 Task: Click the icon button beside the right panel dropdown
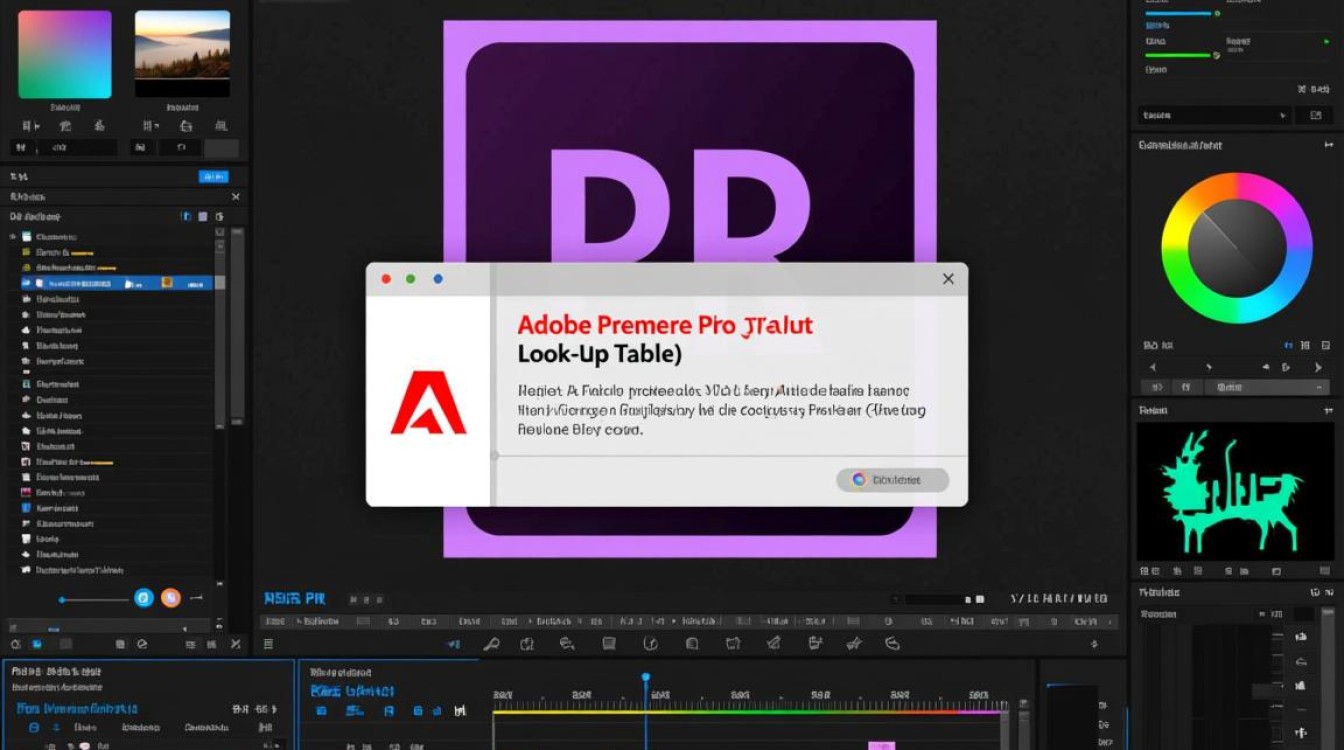(x=1313, y=116)
